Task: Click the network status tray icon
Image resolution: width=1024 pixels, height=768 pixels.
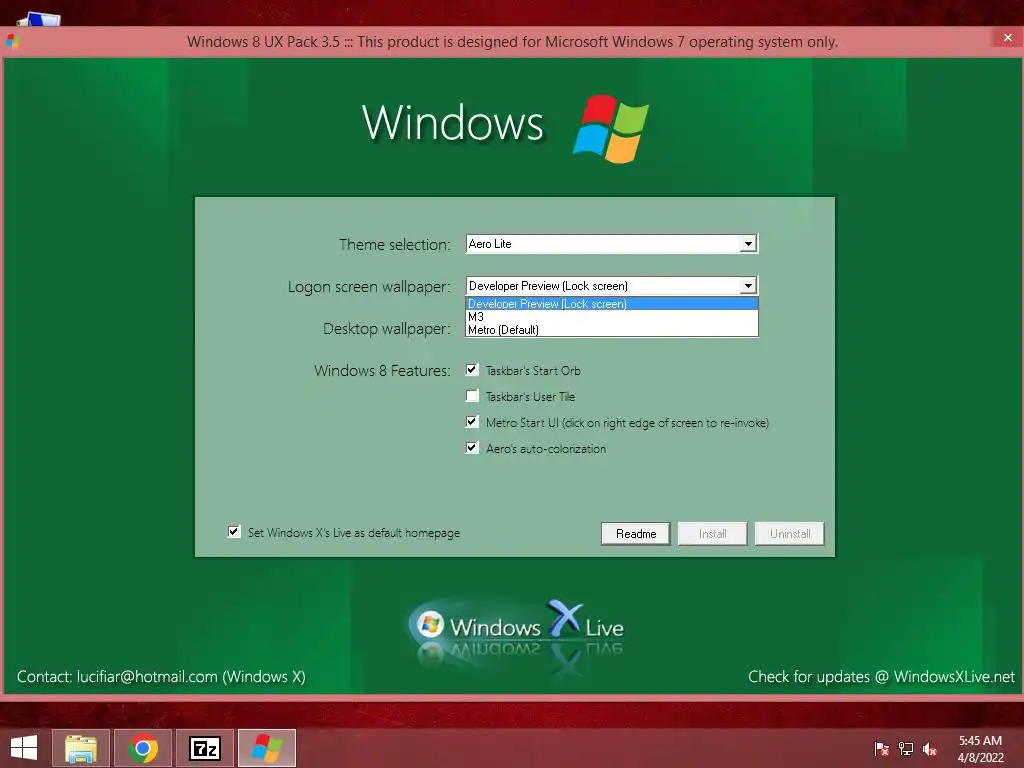Action: pos(906,749)
